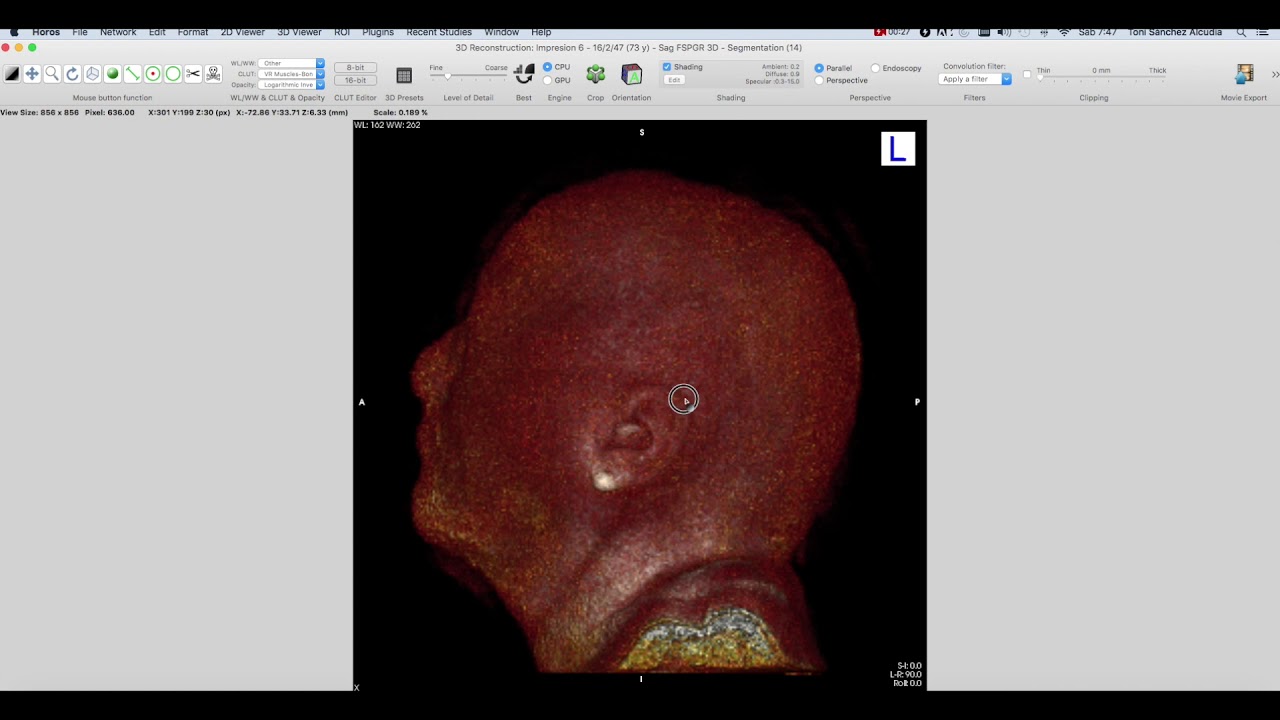Select the Scissors sculpt tool

192,74
